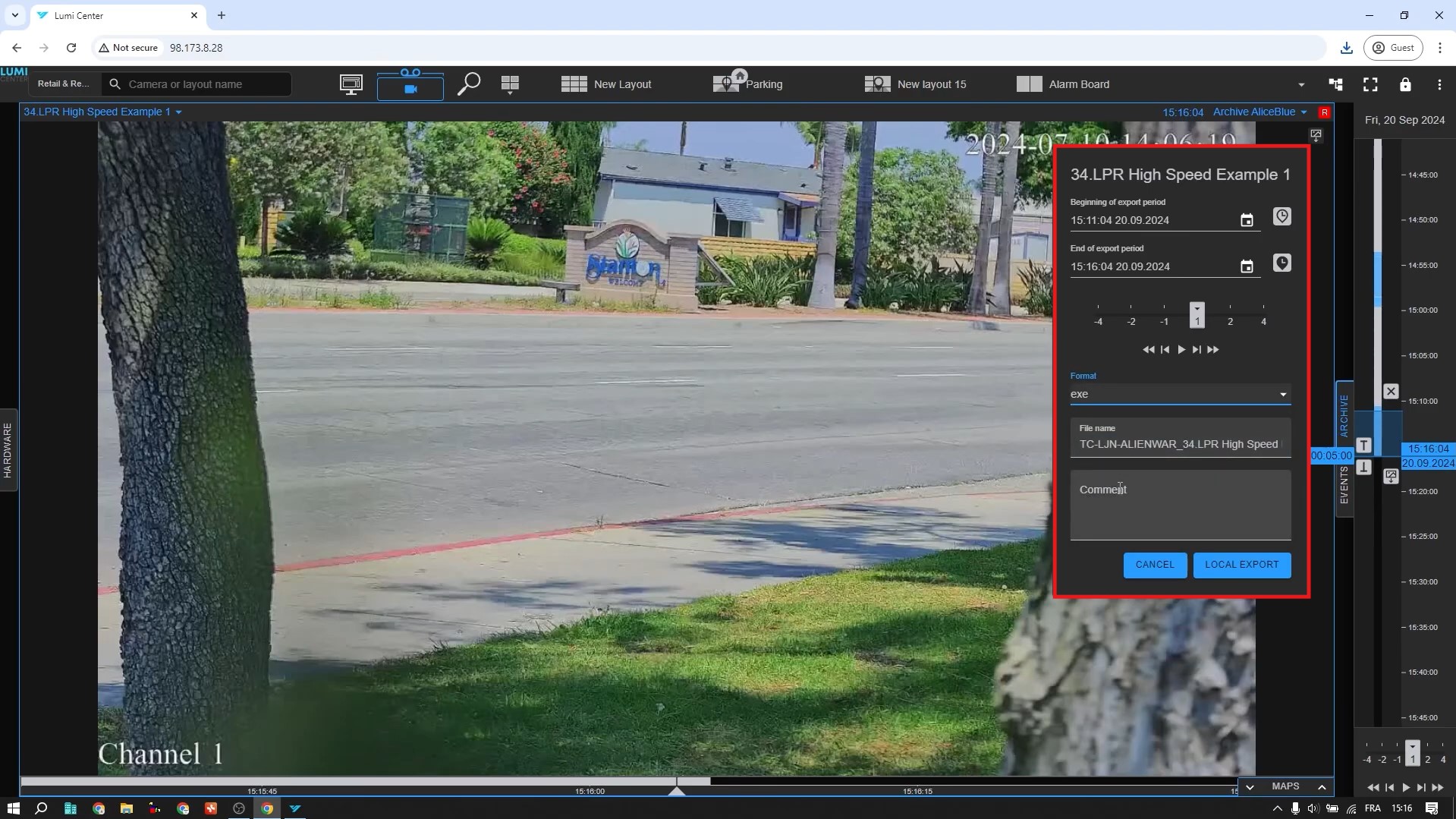Image resolution: width=1456 pixels, height=819 pixels.
Task: Set end of export period clock icon
Action: tap(1281, 263)
